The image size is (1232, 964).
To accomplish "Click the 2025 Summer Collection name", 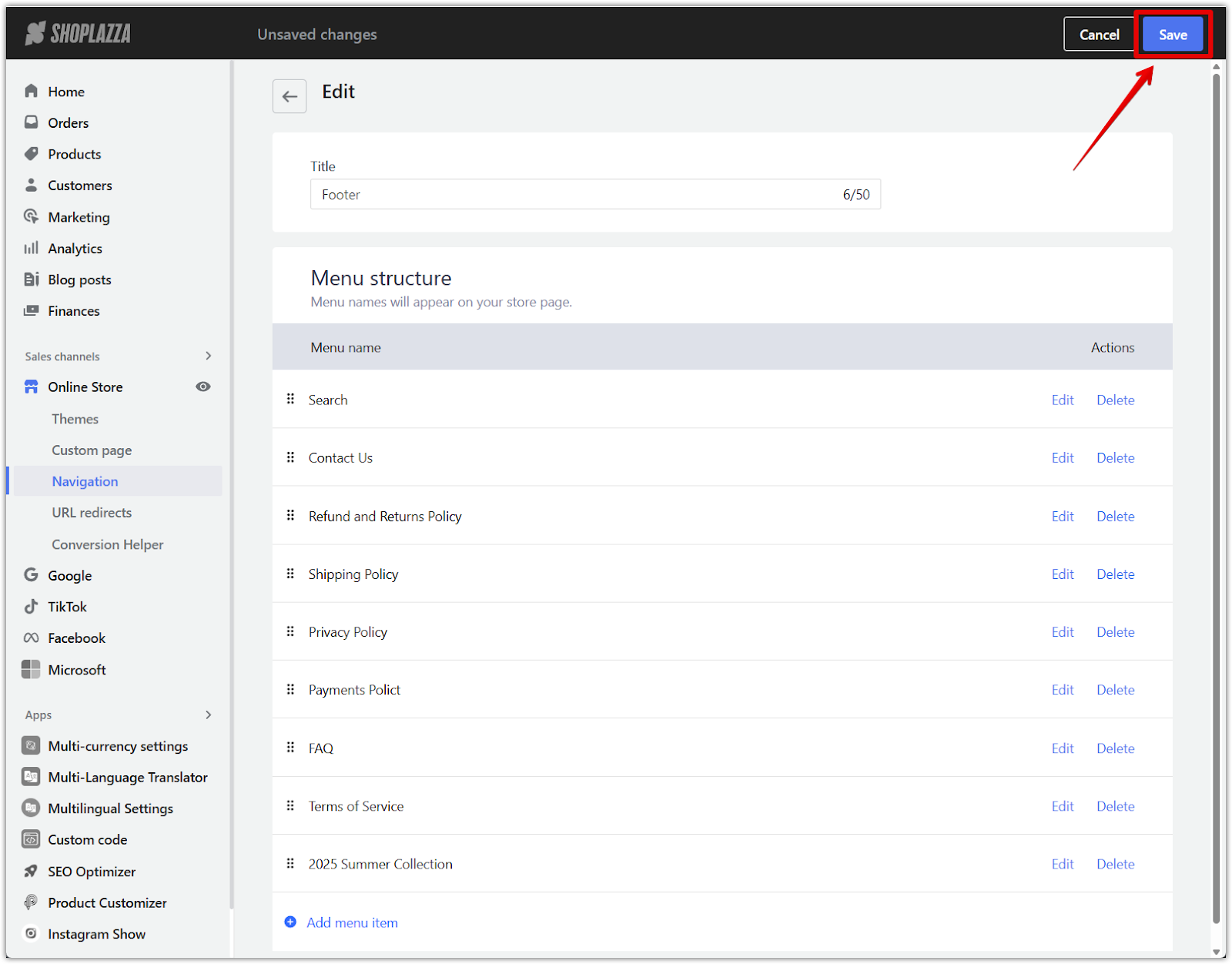I will (380, 863).
